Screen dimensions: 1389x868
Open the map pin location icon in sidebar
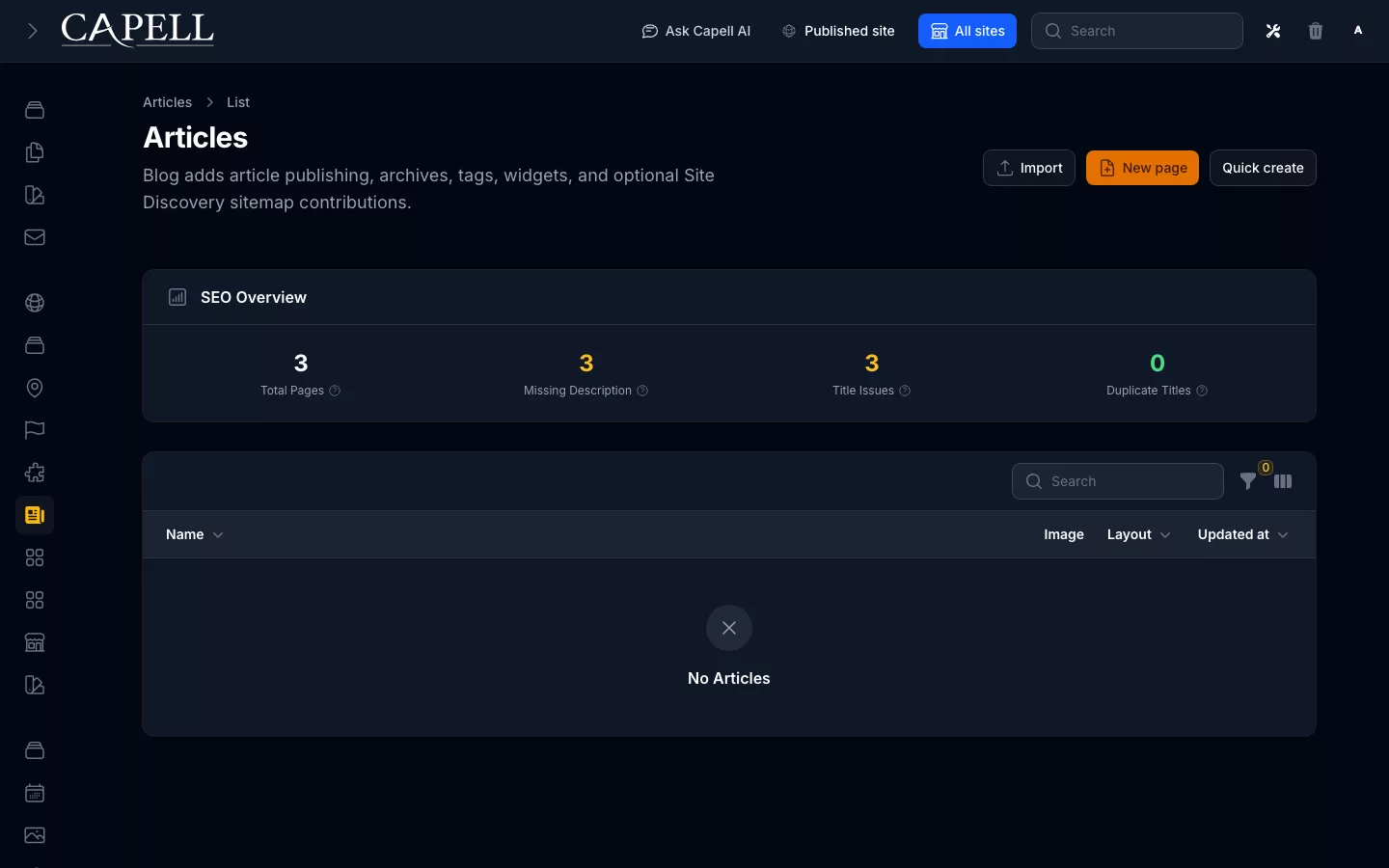[35, 388]
